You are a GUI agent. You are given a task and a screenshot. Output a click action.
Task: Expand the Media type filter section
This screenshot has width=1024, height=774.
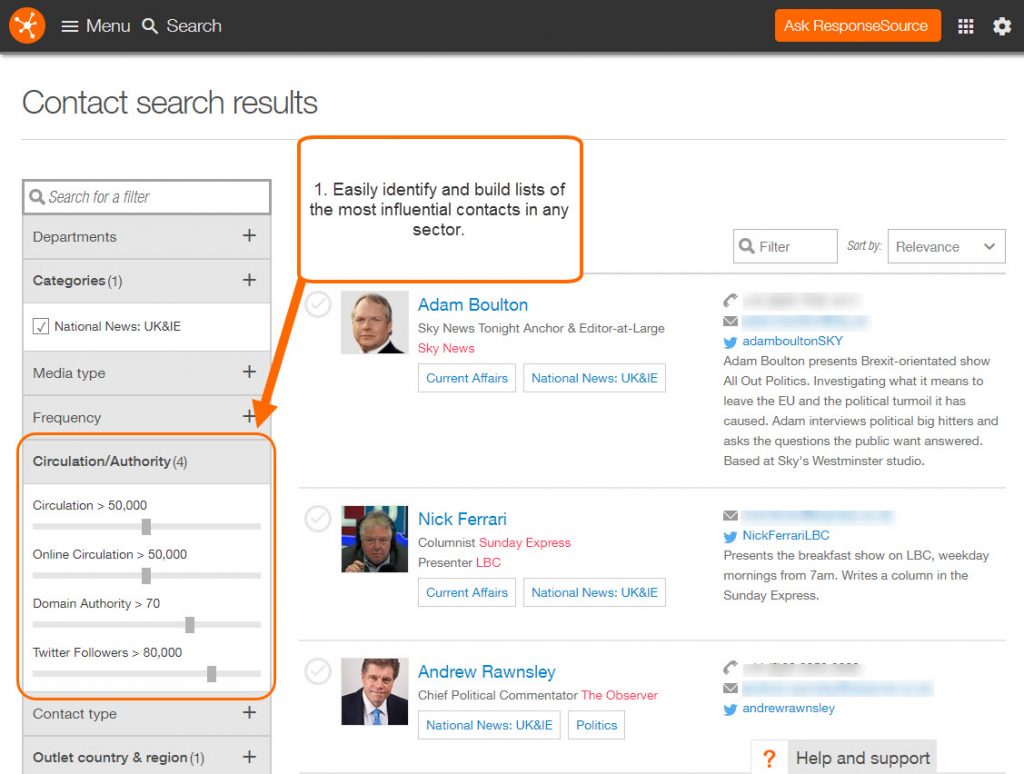click(249, 372)
